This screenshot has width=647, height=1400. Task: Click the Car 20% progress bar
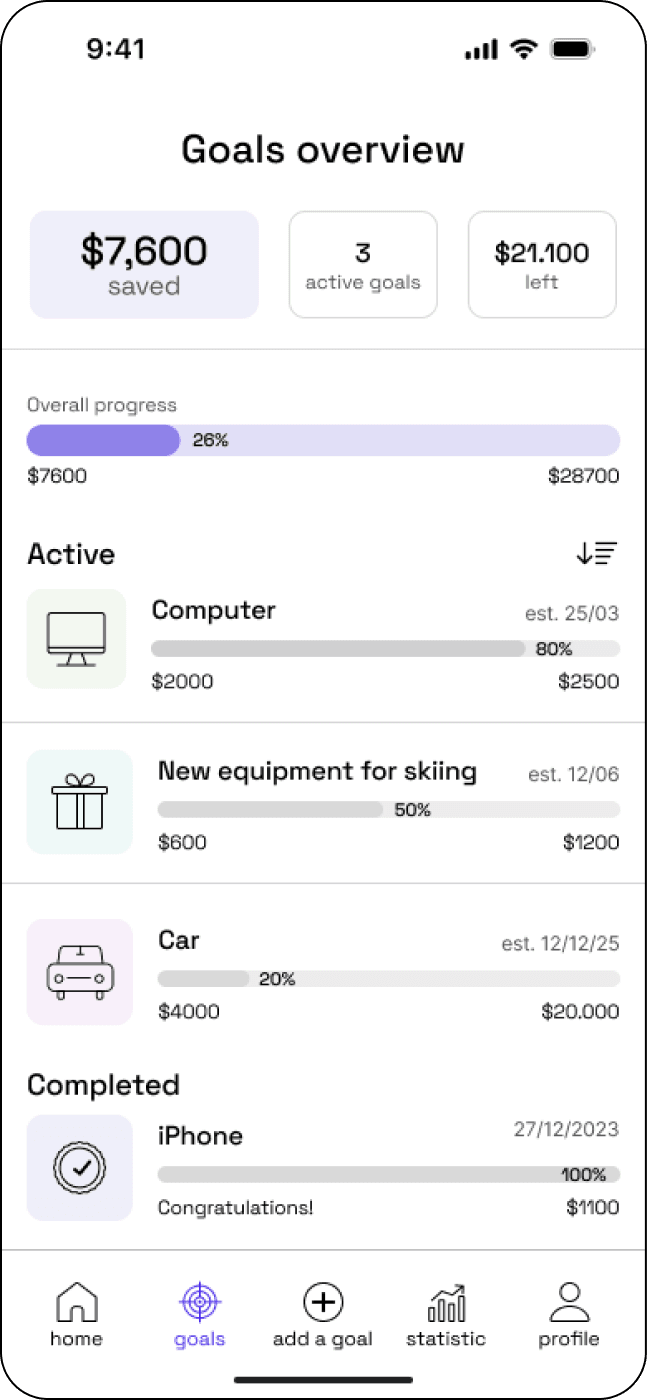(389, 979)
